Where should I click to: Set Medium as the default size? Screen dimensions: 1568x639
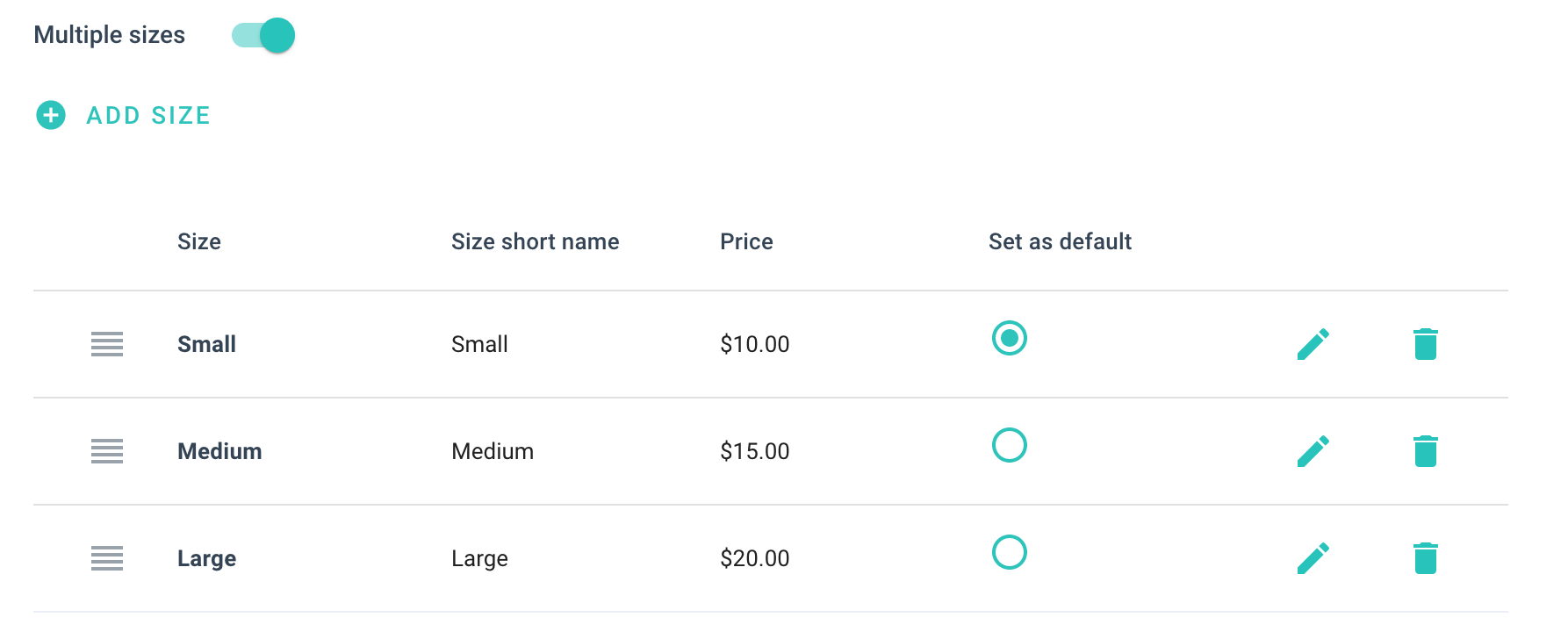click(x=1009, y=445)
